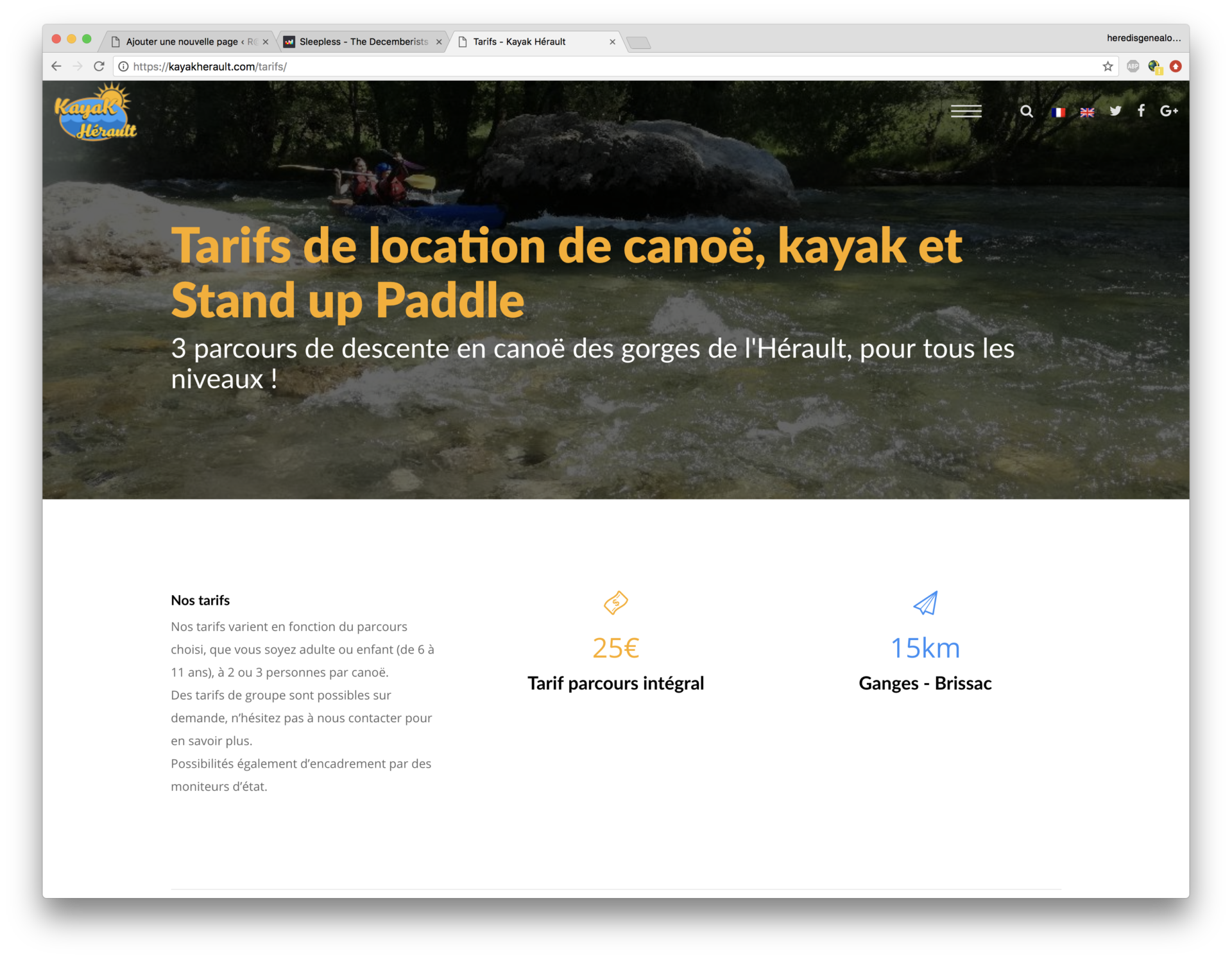The height and width of the screenshot is (959, 1232).
Task: Switch to Ajouter une nouvelle page tab
Action: pos(183,42)
